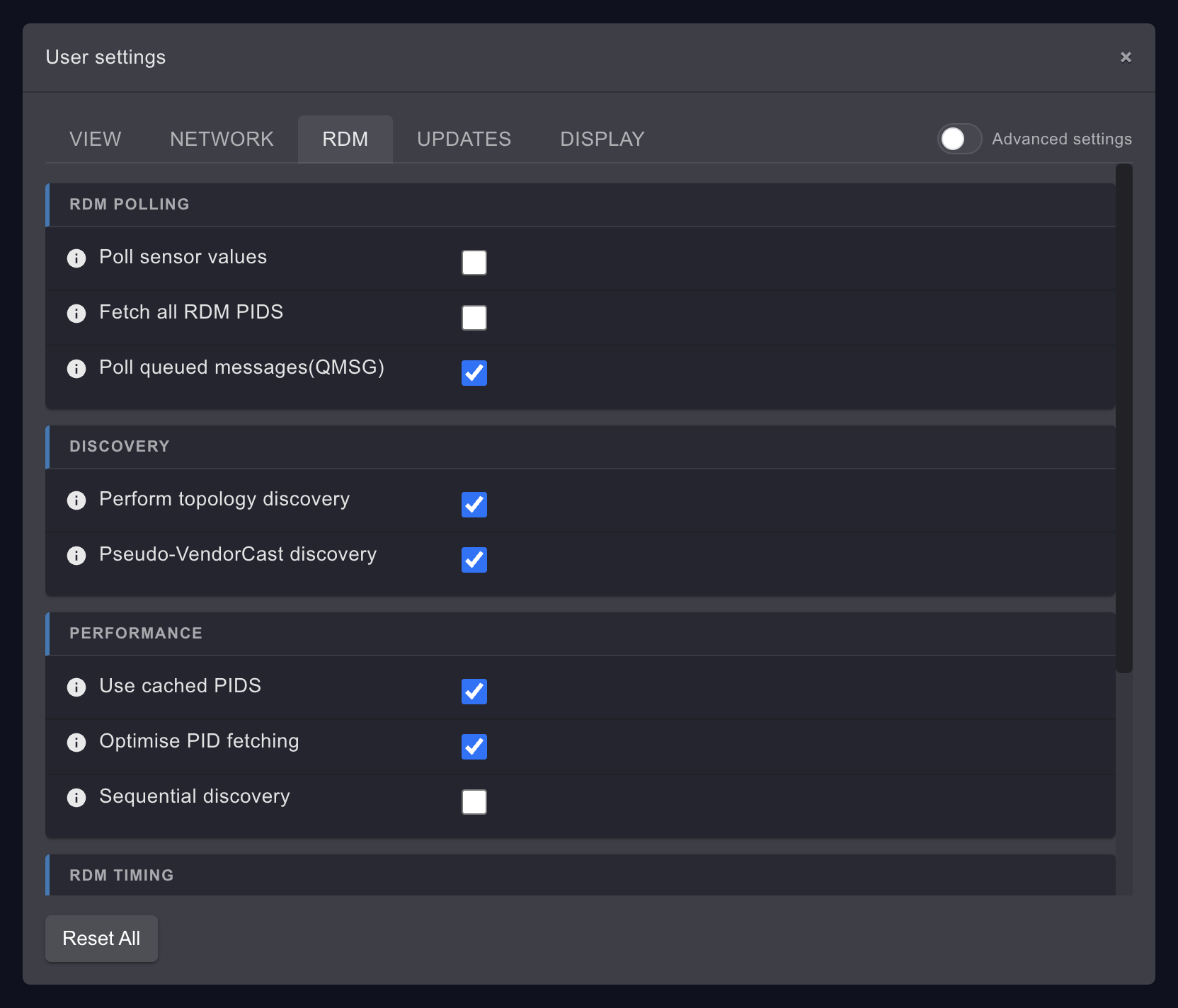1178x1008 pixels.
Task: Disable Perform topology discovery checkbox
Action: tap(474, 505)
